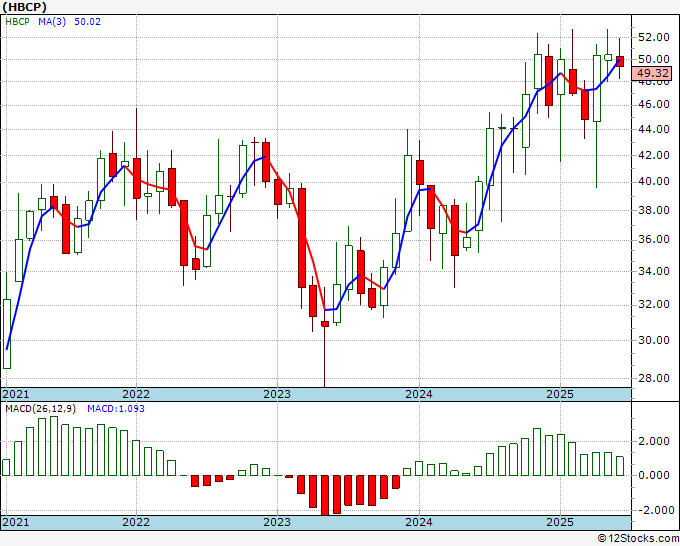Click the tallest red candle in early 2023
Screen dimensions: 680x546
[x=301, y=238]
